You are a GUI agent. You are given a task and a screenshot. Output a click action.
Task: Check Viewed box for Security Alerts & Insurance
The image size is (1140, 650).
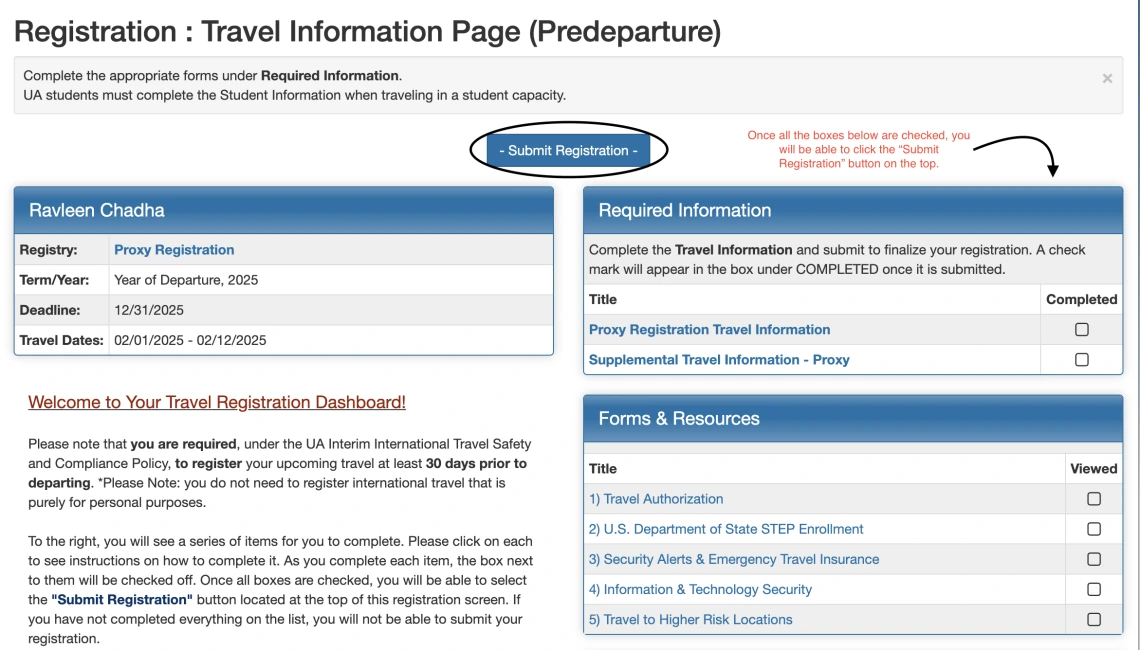click(1093, 559)
